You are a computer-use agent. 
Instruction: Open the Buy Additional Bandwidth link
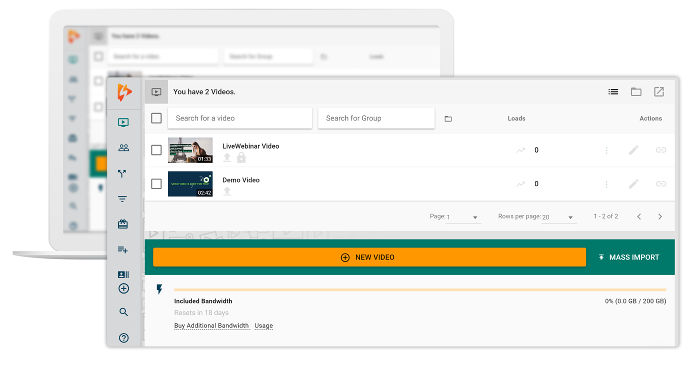[211, 326]
